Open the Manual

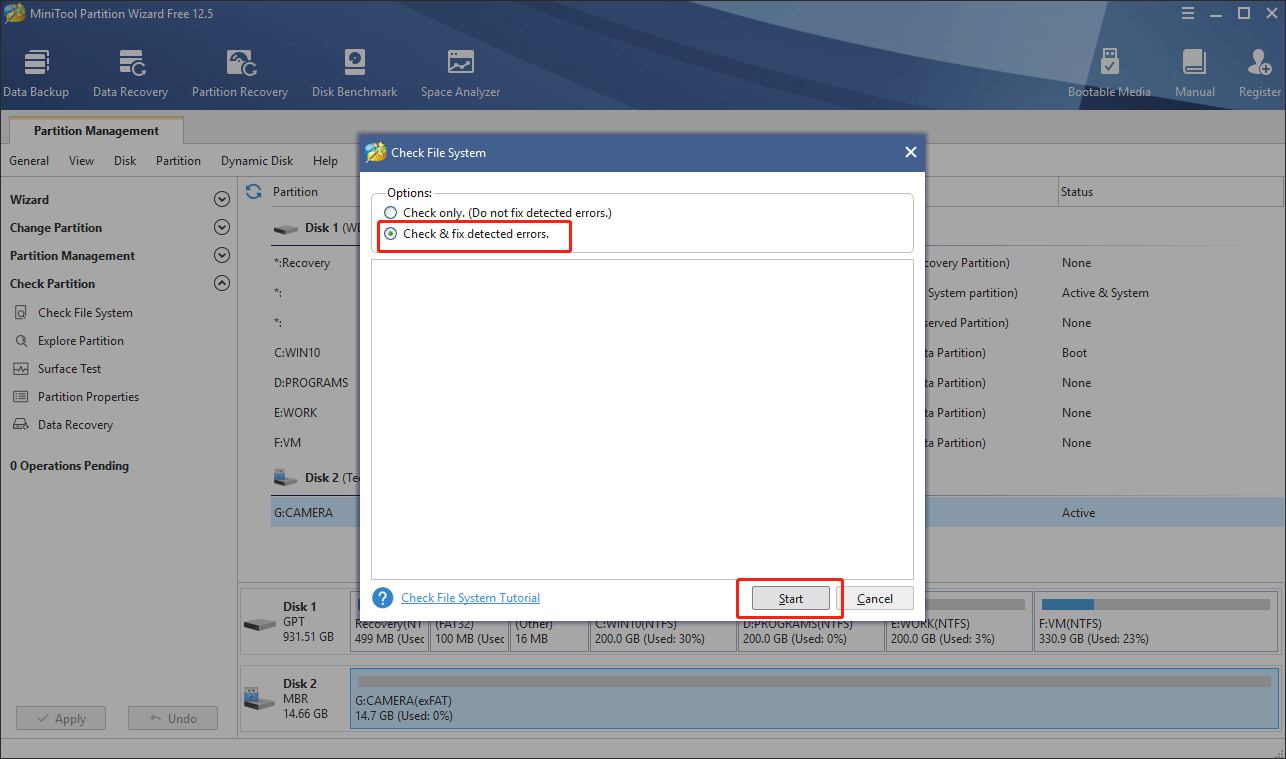click(1194, 70)
